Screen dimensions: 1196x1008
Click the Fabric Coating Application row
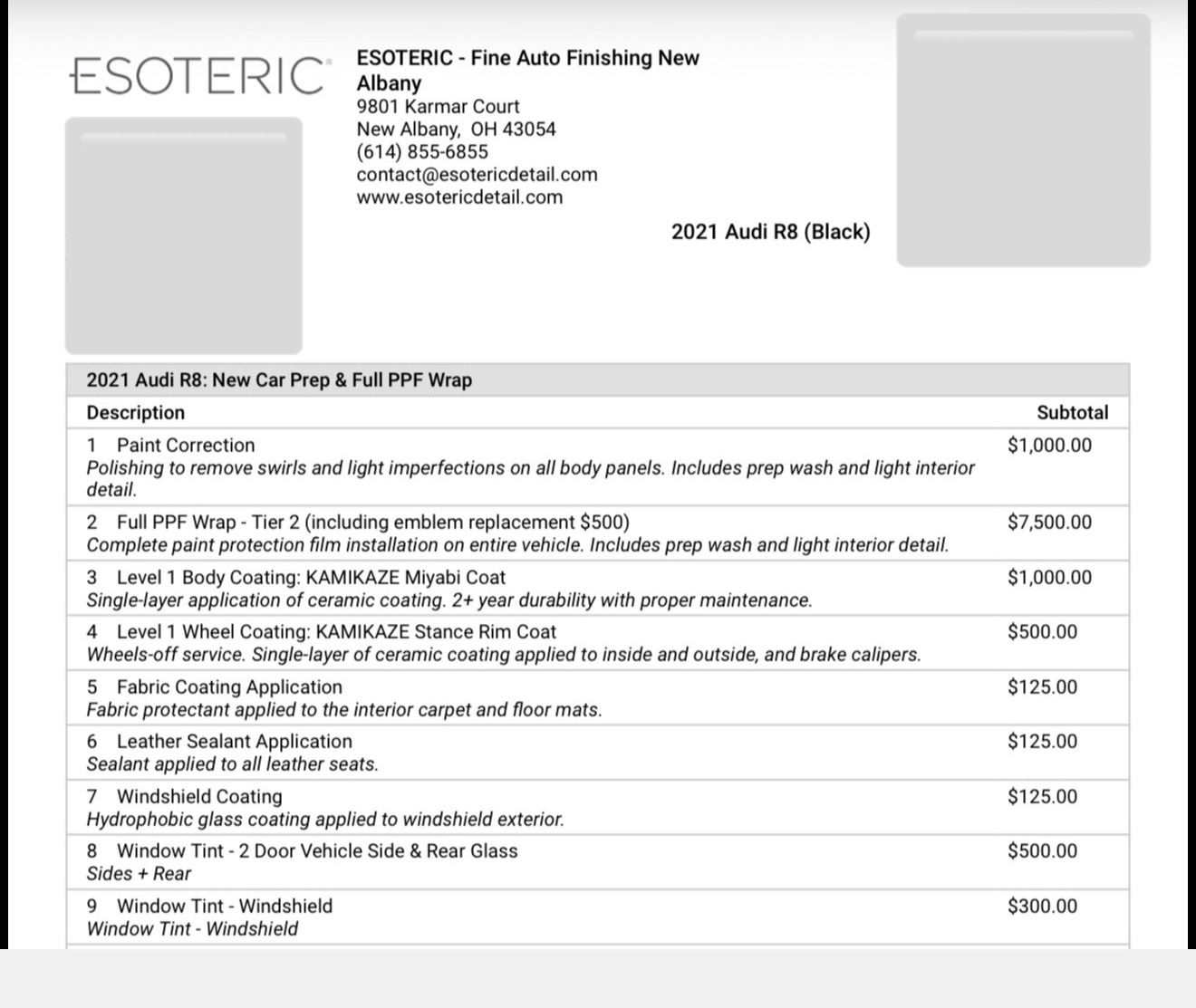point(229,687)
